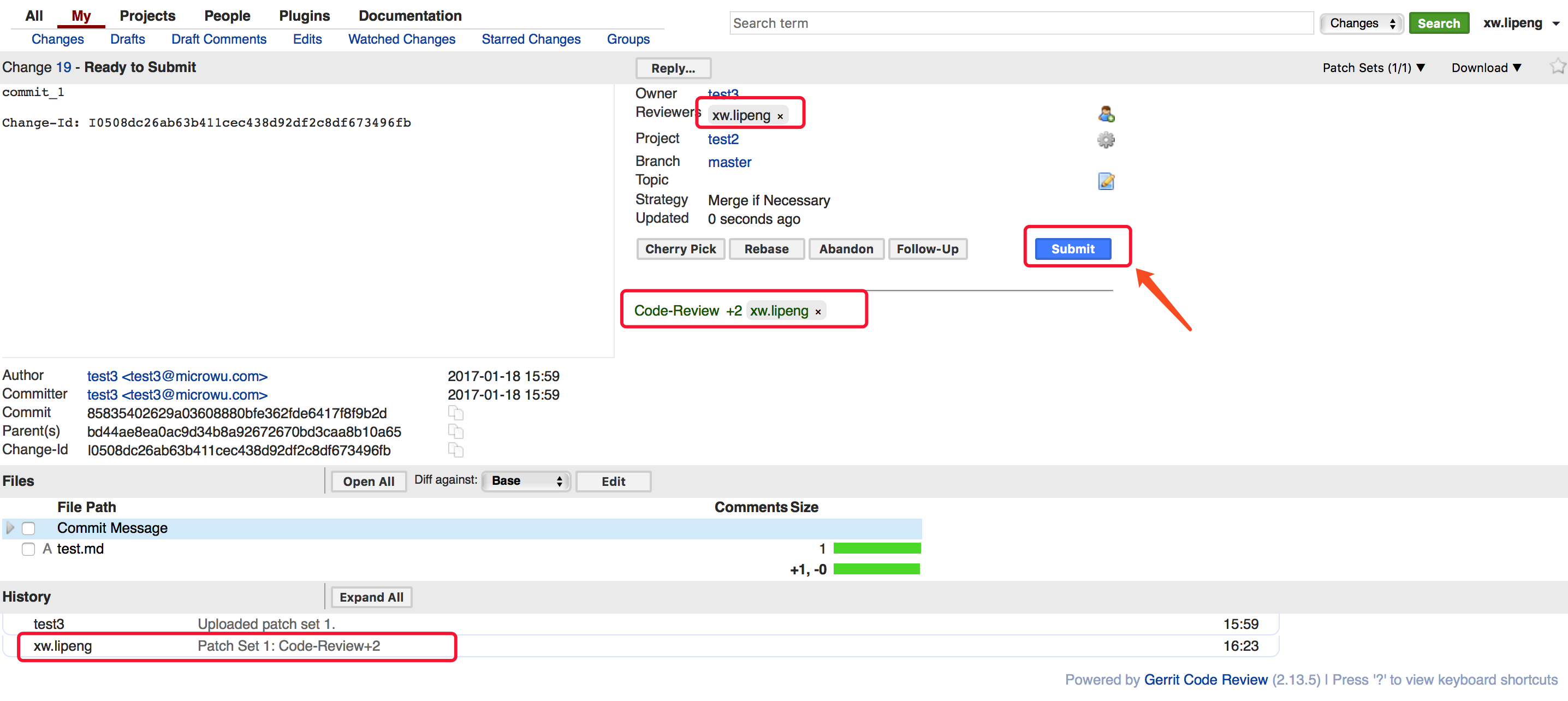
Task: Open the Patch Sets dropdown
Action: coord(1373,68)
